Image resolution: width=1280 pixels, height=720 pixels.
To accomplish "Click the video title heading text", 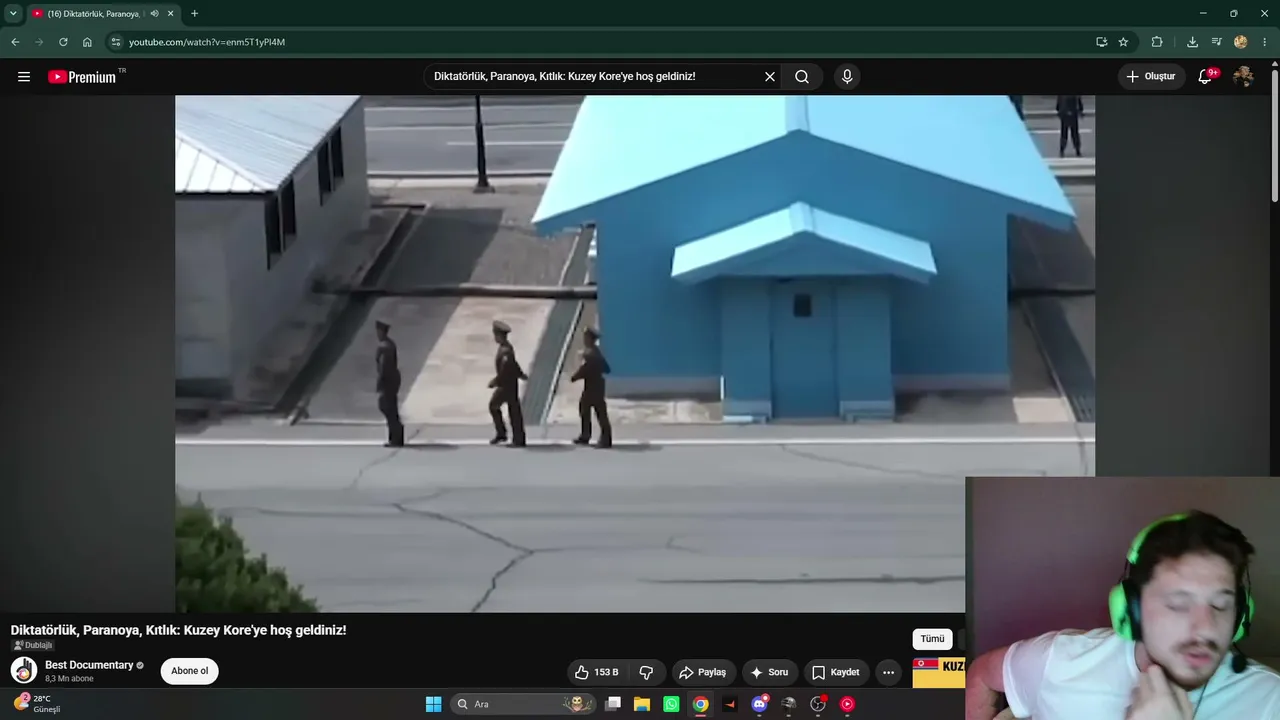I will 179,630.
